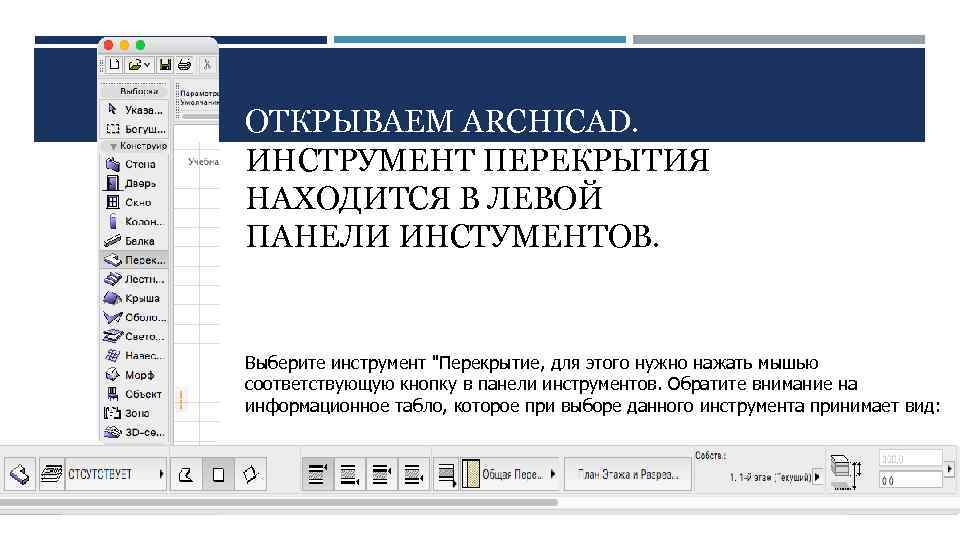Click the composite fill swatch
The width and height of the screenshot is (960, 540).
click(471, 474)
